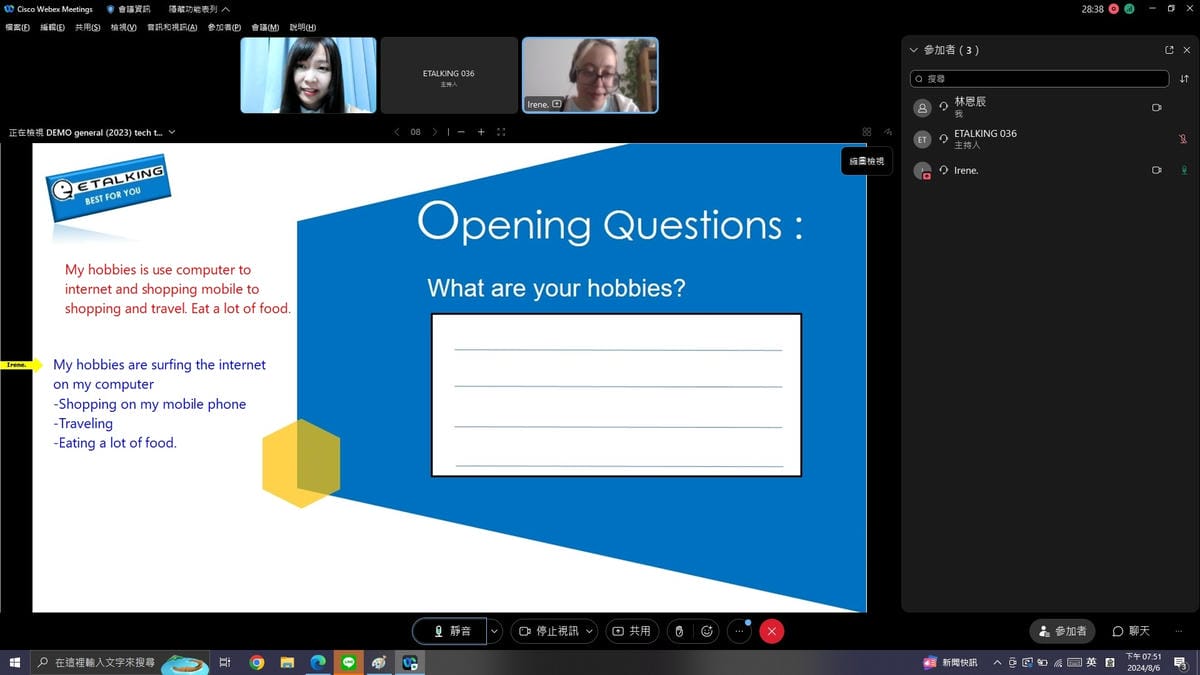The width and height of the screenshot is (1200, 675).
Task: Pop out the participants panel
Action: coord(1169,50)
